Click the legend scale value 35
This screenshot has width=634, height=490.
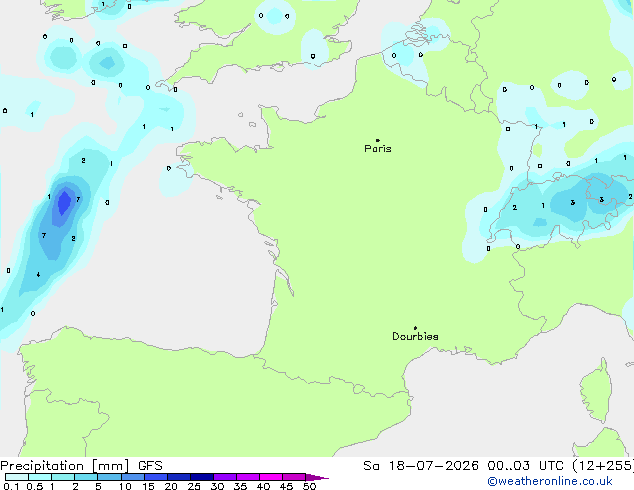240,486
